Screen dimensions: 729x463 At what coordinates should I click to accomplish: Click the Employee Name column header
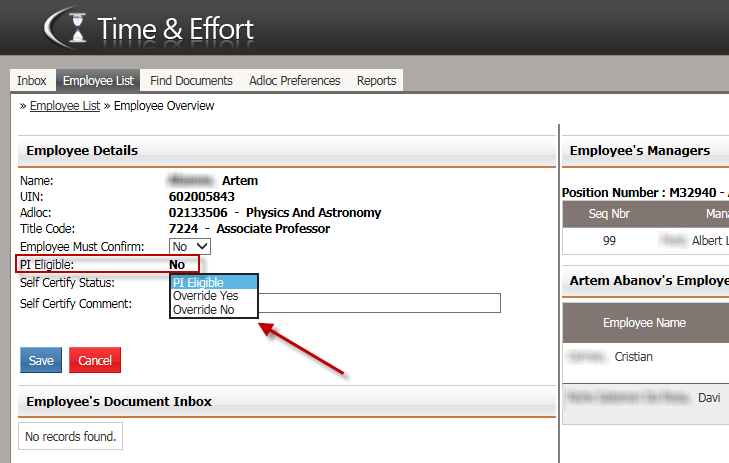click(643, 323)
